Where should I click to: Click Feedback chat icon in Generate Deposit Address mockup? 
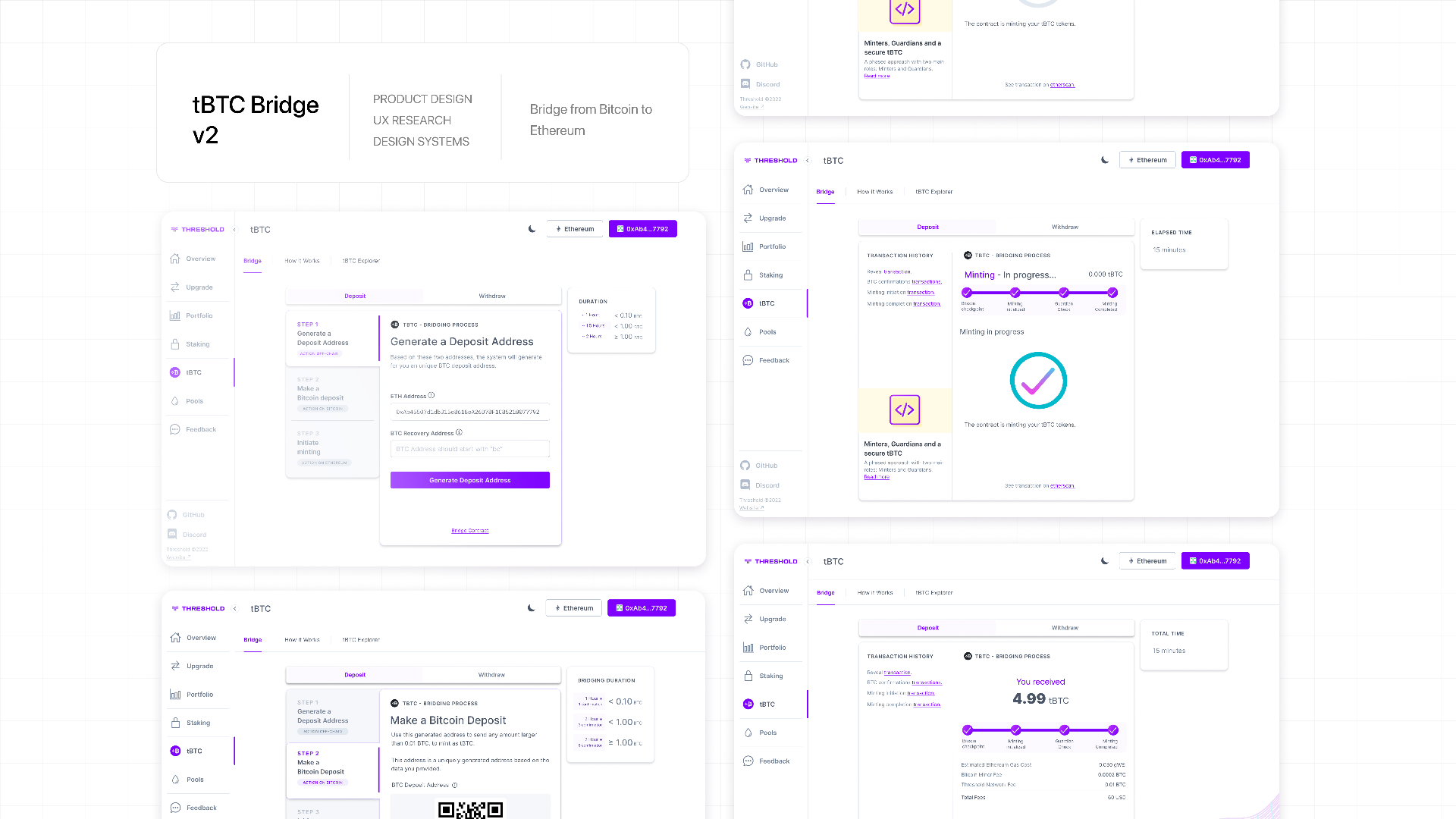pyautogui.click(x=175, y=429)
